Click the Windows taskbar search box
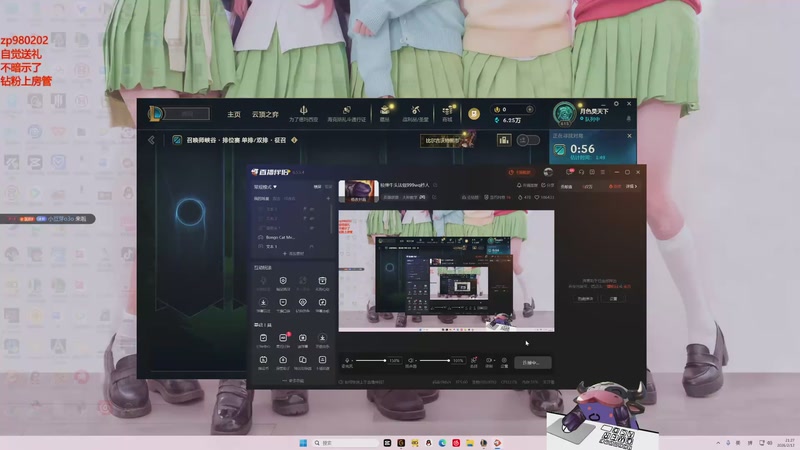The height and width of the screenshot is (450, 800). click(345, 443)
